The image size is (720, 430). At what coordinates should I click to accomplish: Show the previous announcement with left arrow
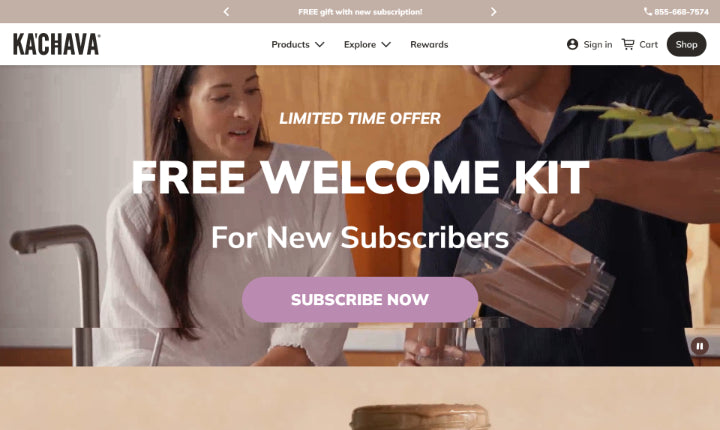pyautogui.click(x=226, y=11)
